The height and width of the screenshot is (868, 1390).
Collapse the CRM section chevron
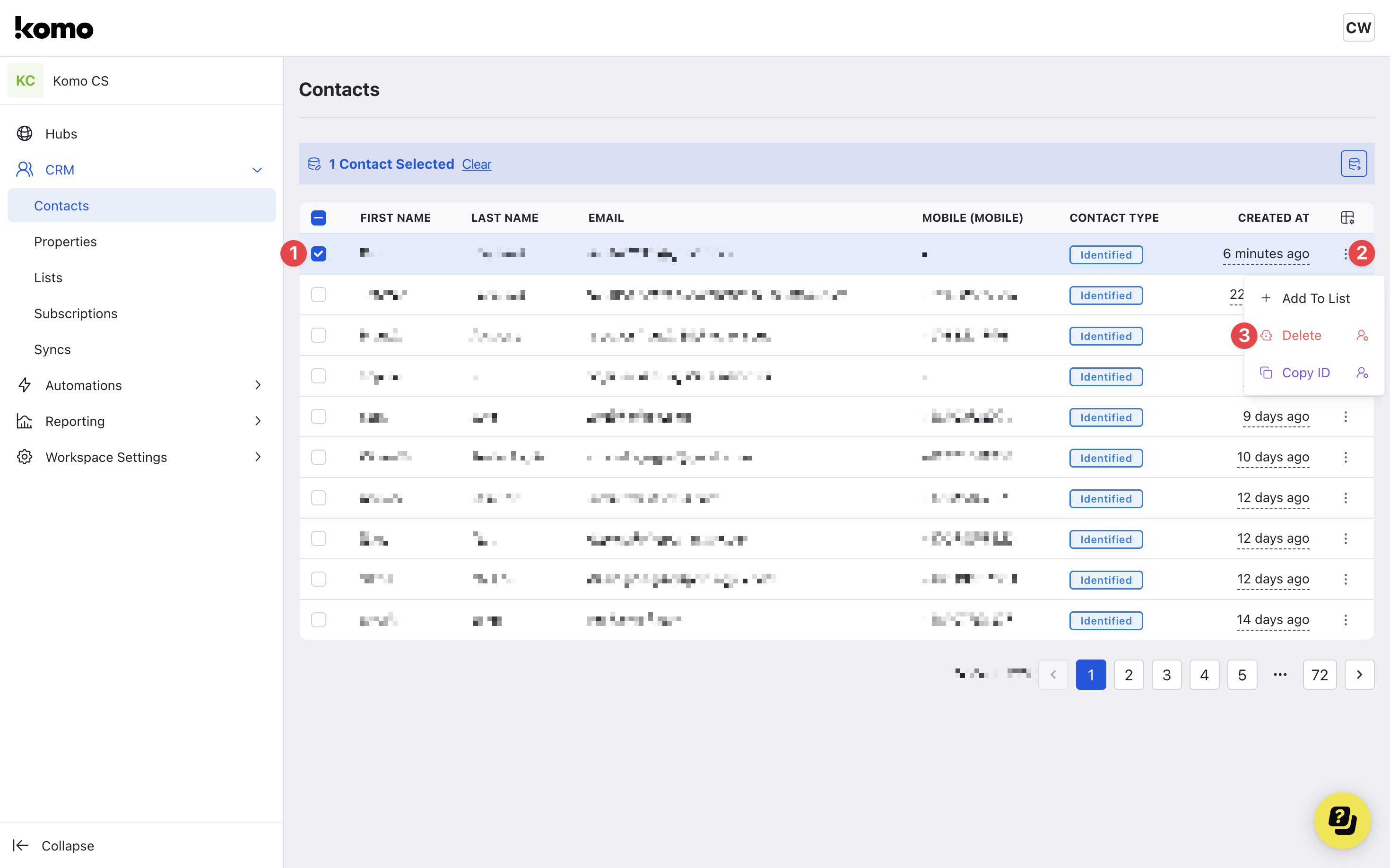257,170
